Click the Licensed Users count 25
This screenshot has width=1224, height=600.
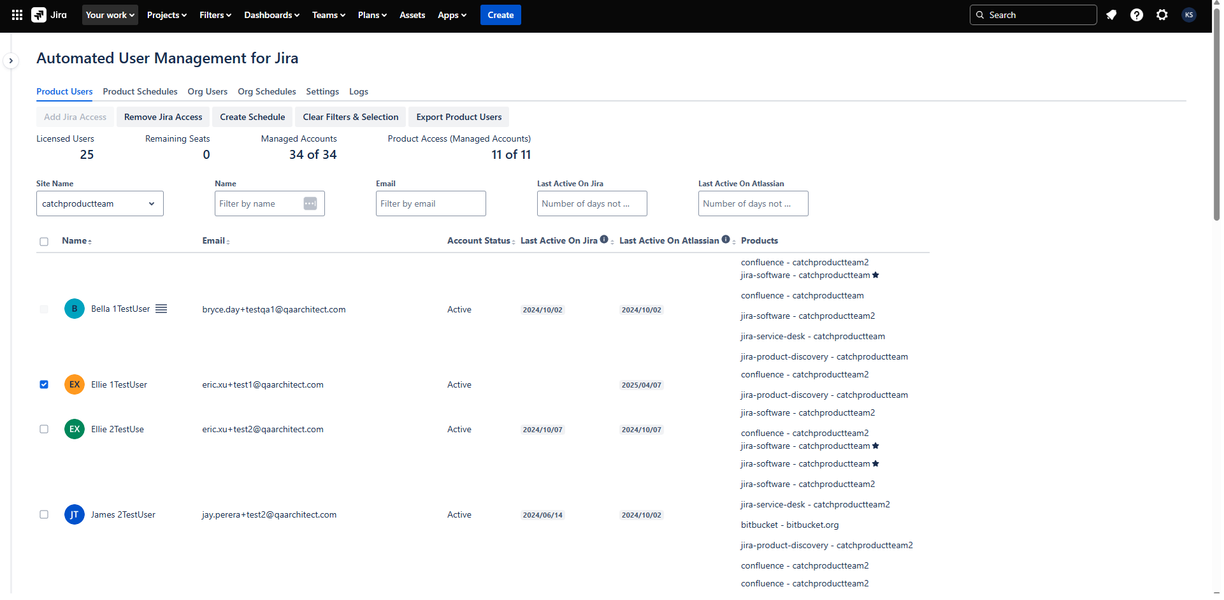point(87,155)
